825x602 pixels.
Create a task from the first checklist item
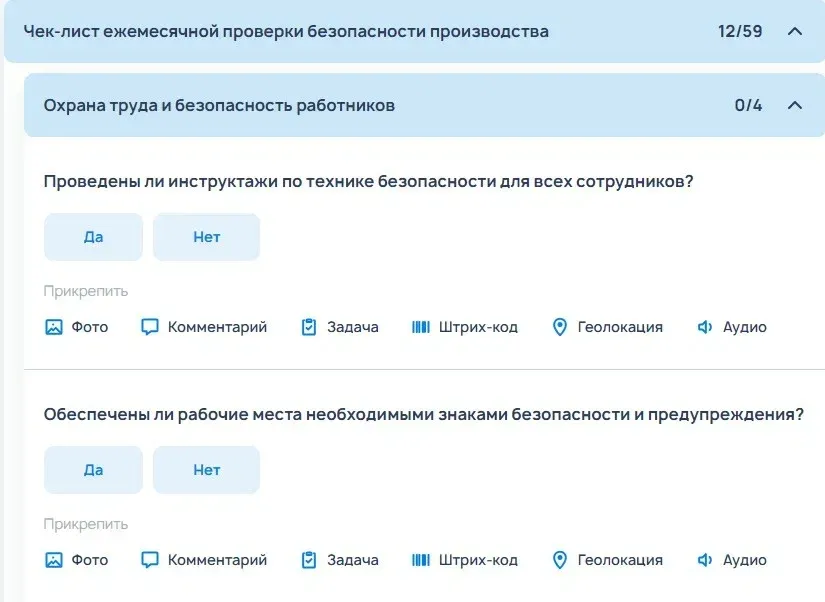[x=347, y=326]
